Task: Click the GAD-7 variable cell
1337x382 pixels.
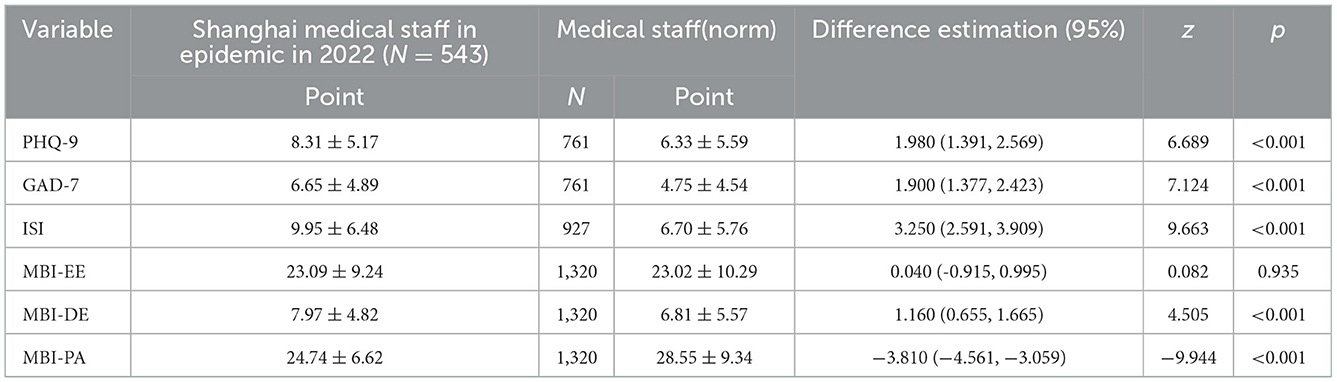Action: pos(42,185)
